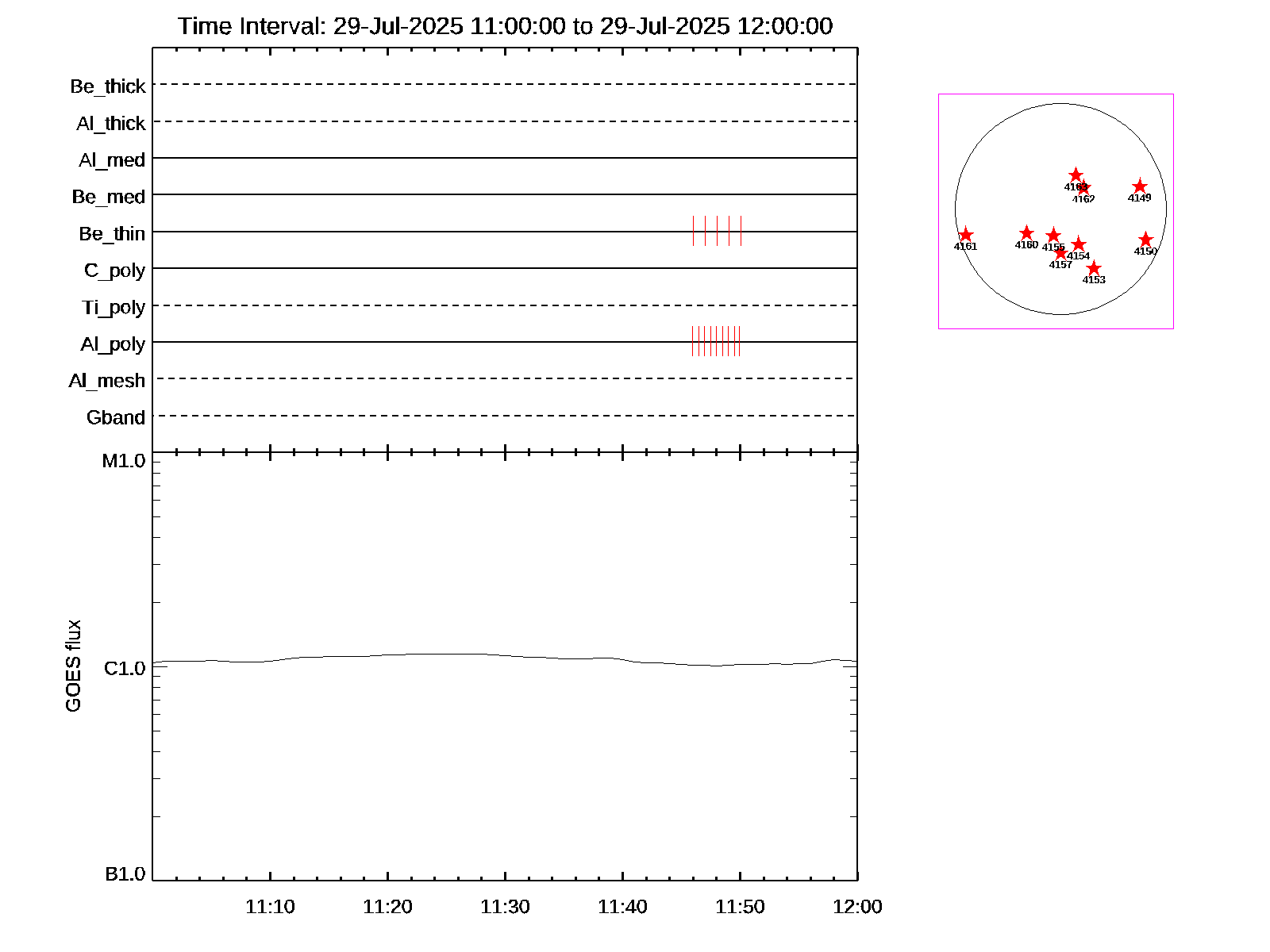
Task: Click the C1.0 GOES flux axis label
Action: pyautogui.click(x=125, y=669)
